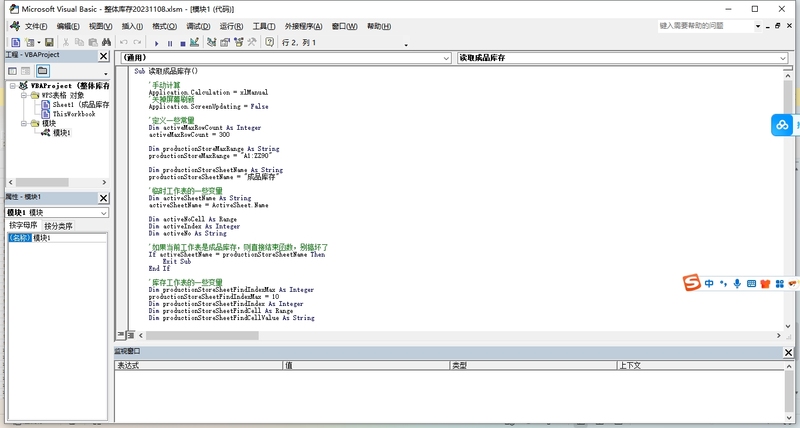
Task: Switch to Full Module View button
Action: [131, 335]
